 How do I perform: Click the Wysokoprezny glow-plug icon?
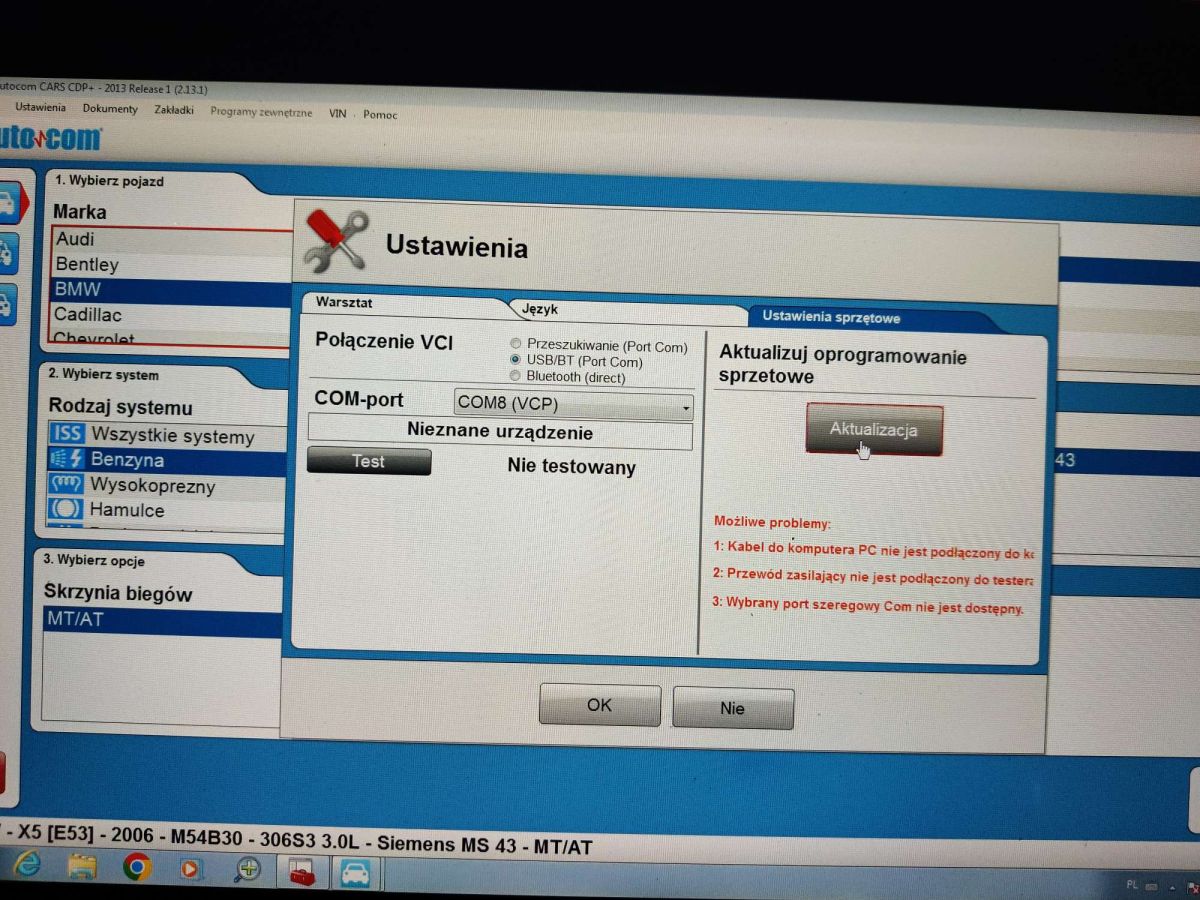click(x=67, y=484)
